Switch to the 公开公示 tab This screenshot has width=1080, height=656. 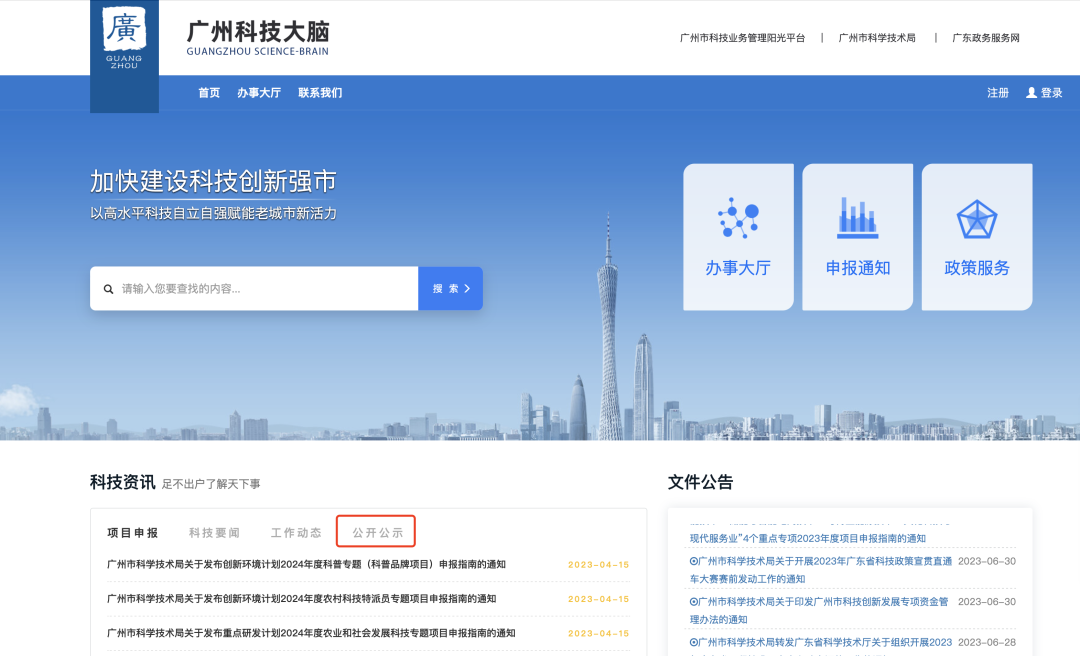[377, 533]
